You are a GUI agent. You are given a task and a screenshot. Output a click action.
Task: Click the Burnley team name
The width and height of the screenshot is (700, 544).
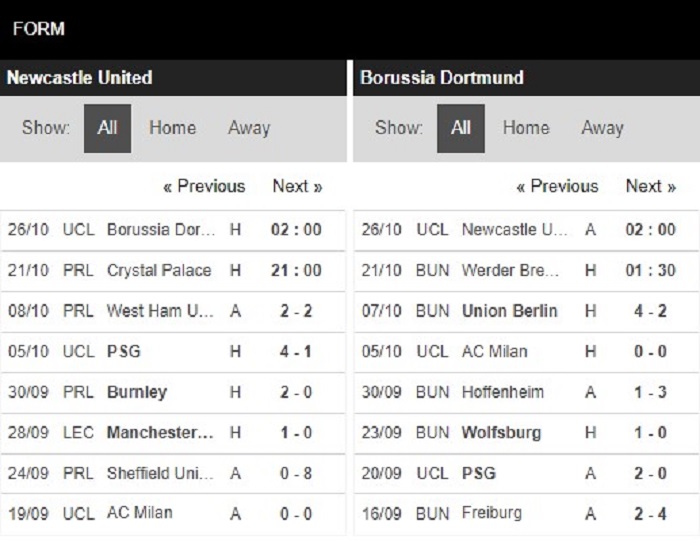[x=137, y=392]
